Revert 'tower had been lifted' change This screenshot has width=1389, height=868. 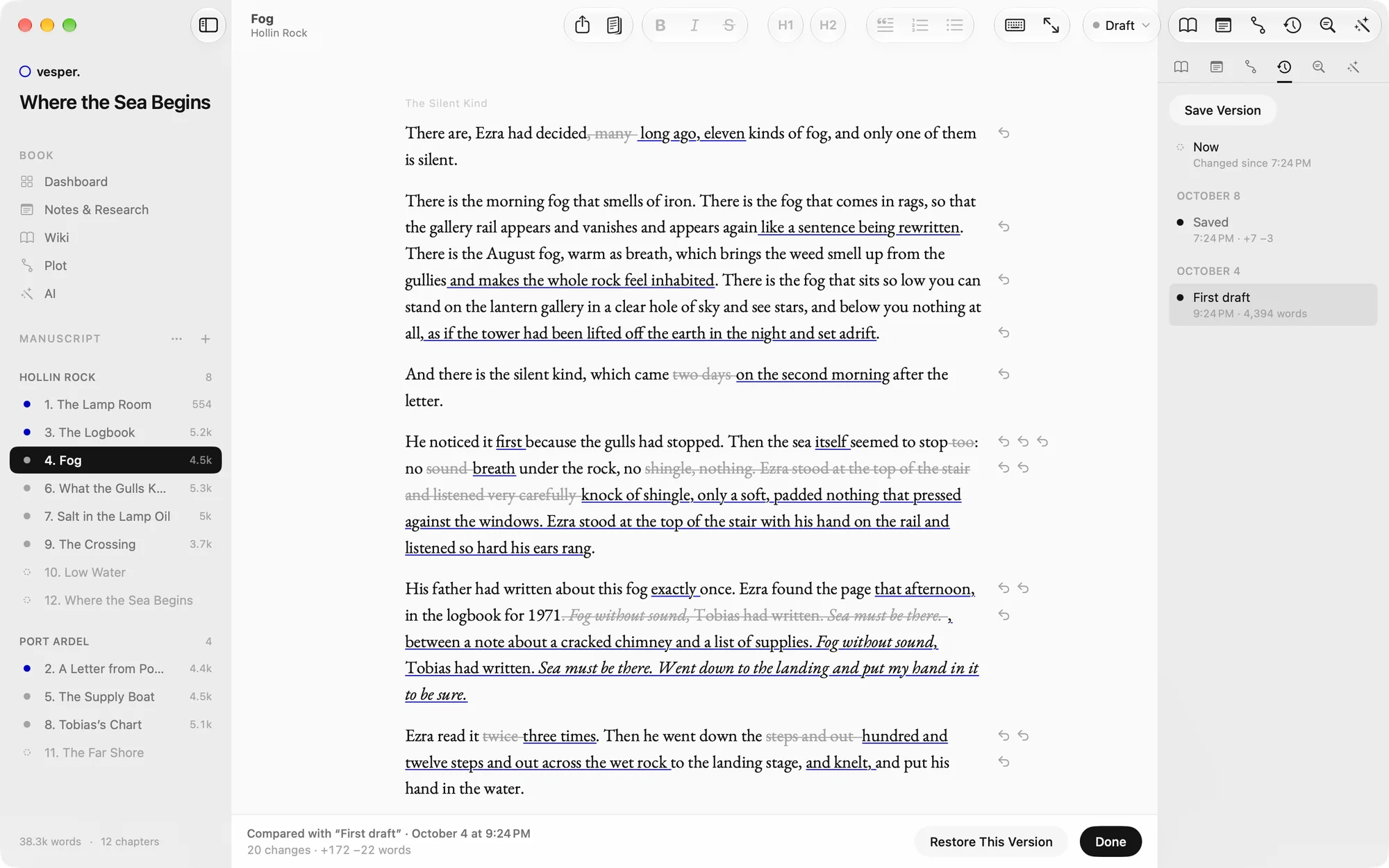point(1004,333)
